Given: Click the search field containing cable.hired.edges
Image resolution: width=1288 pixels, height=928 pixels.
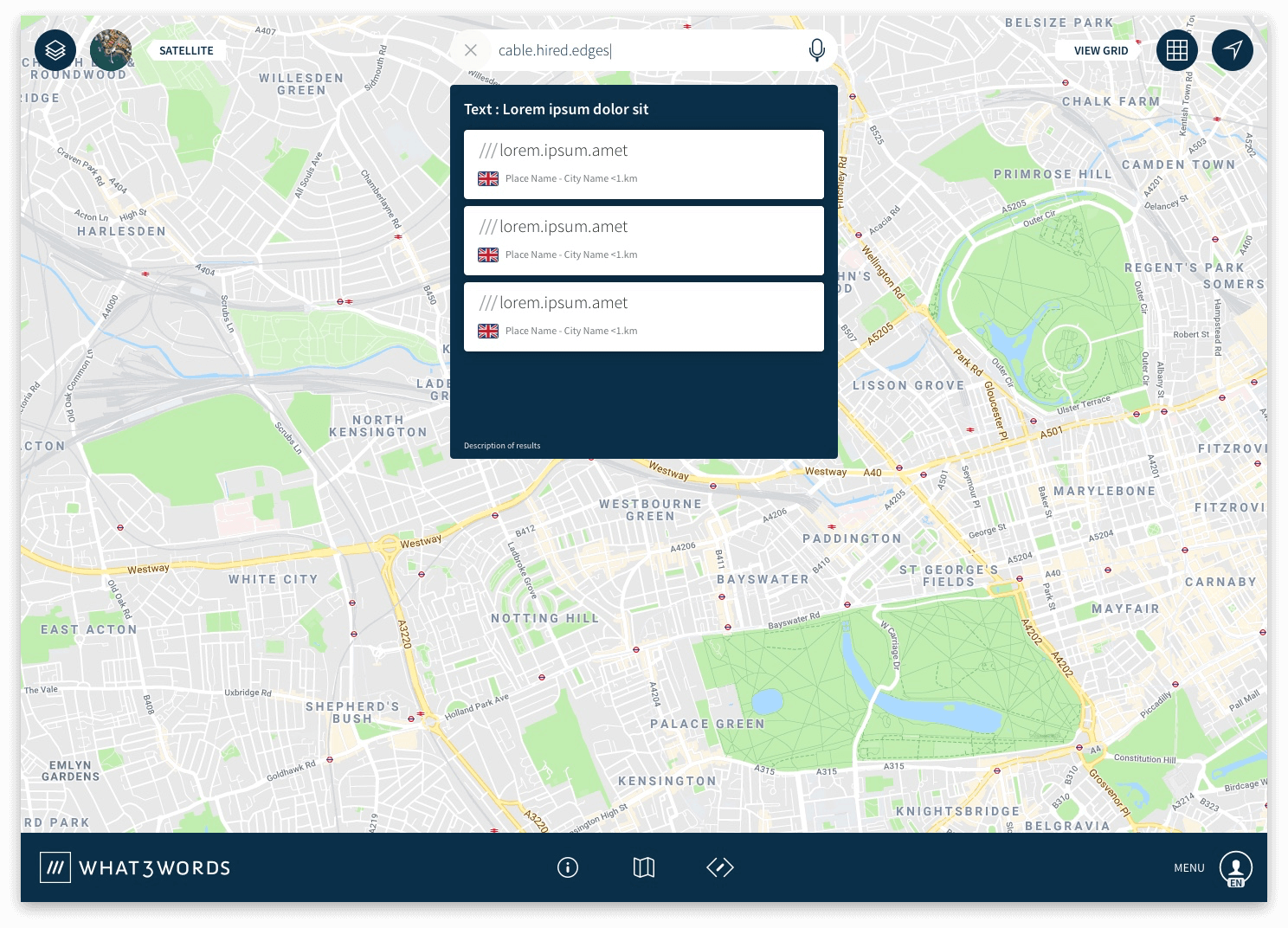Looking at the screenshot, I should [645, 50].
